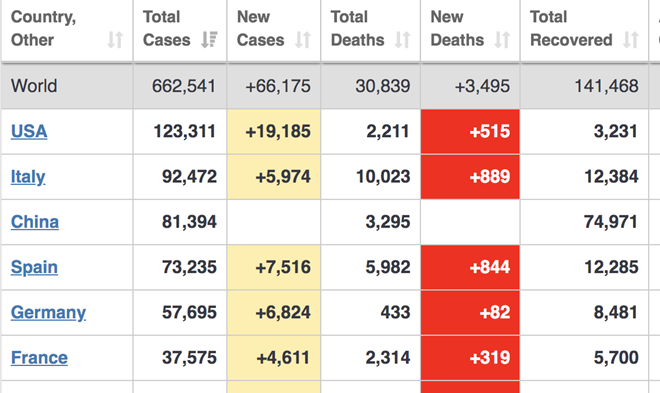Select China total recovered value 74,971
The height and width of the screenshot is (393, 660).
(x=611, y=222)
